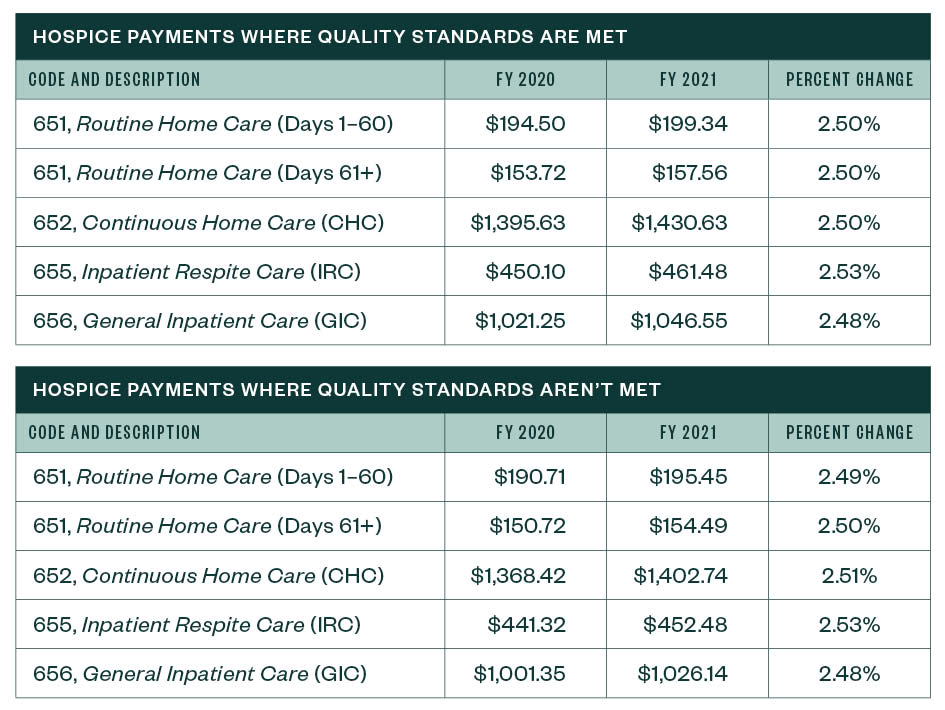945x710 pixels.
Task: Click the $1,430.63 cell
Action: (x=680, y=222)
